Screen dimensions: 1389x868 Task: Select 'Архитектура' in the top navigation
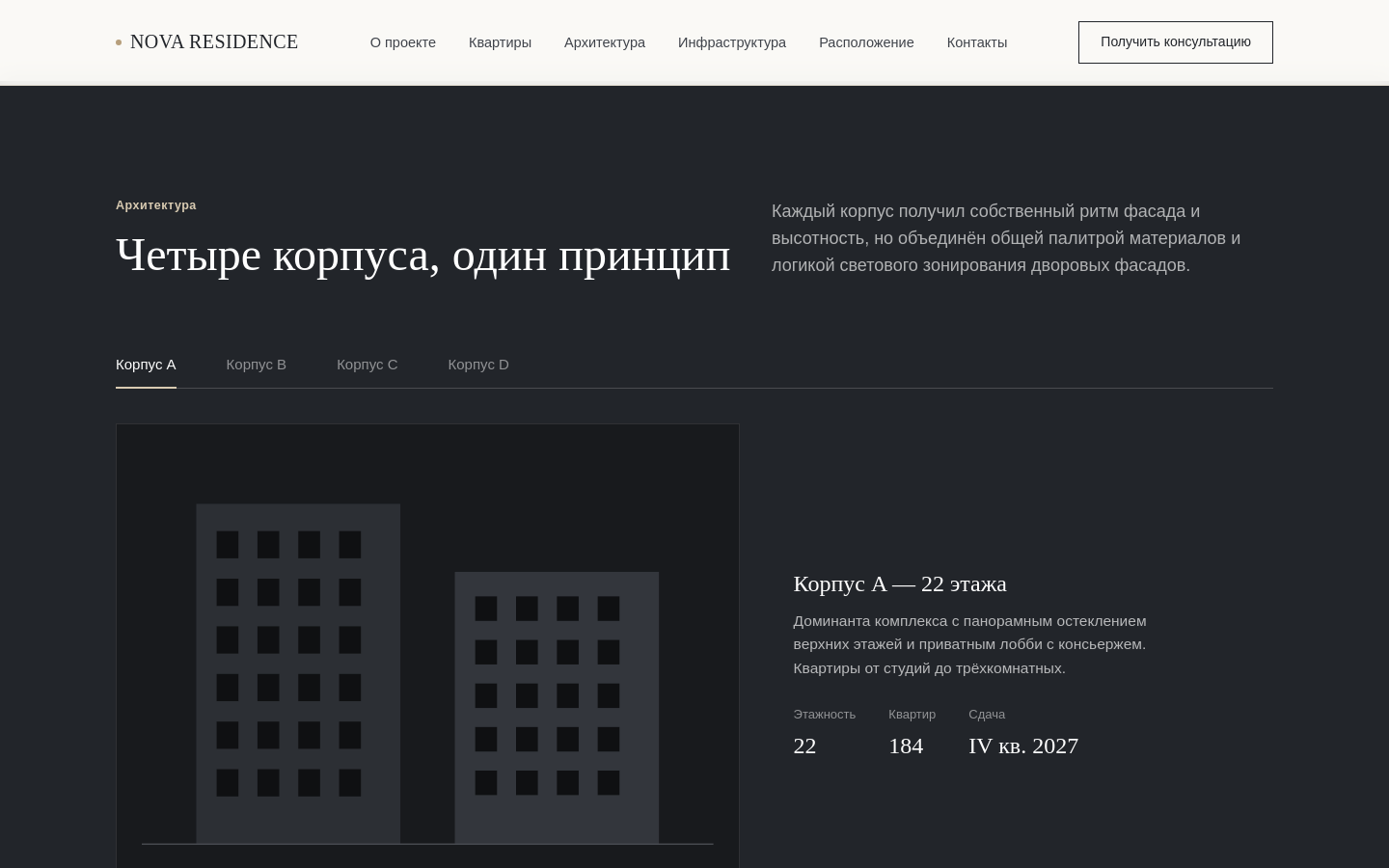pyautogui.click(x=605, y=42)
